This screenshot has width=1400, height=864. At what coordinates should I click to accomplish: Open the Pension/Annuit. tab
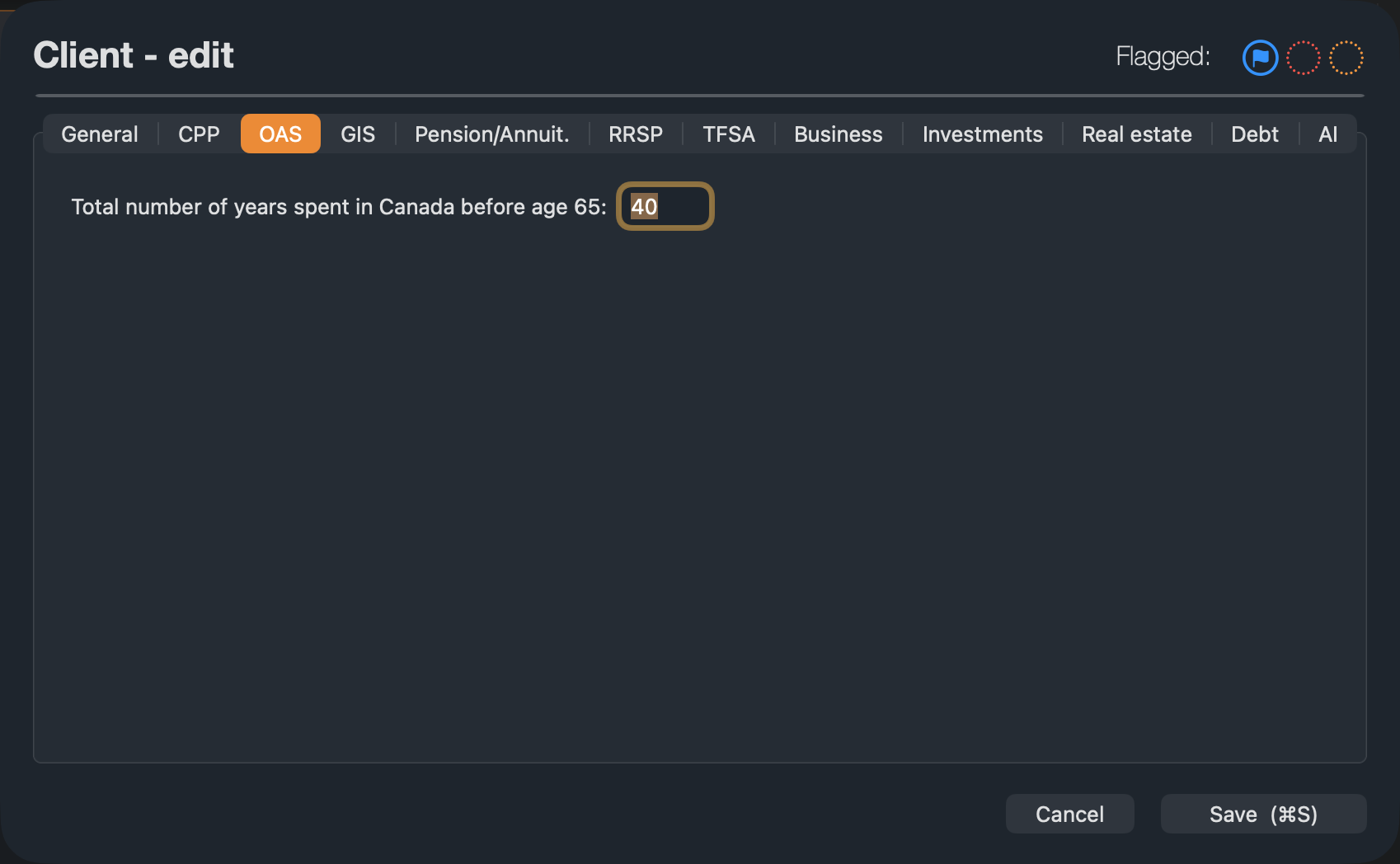(x=492, y=134)
